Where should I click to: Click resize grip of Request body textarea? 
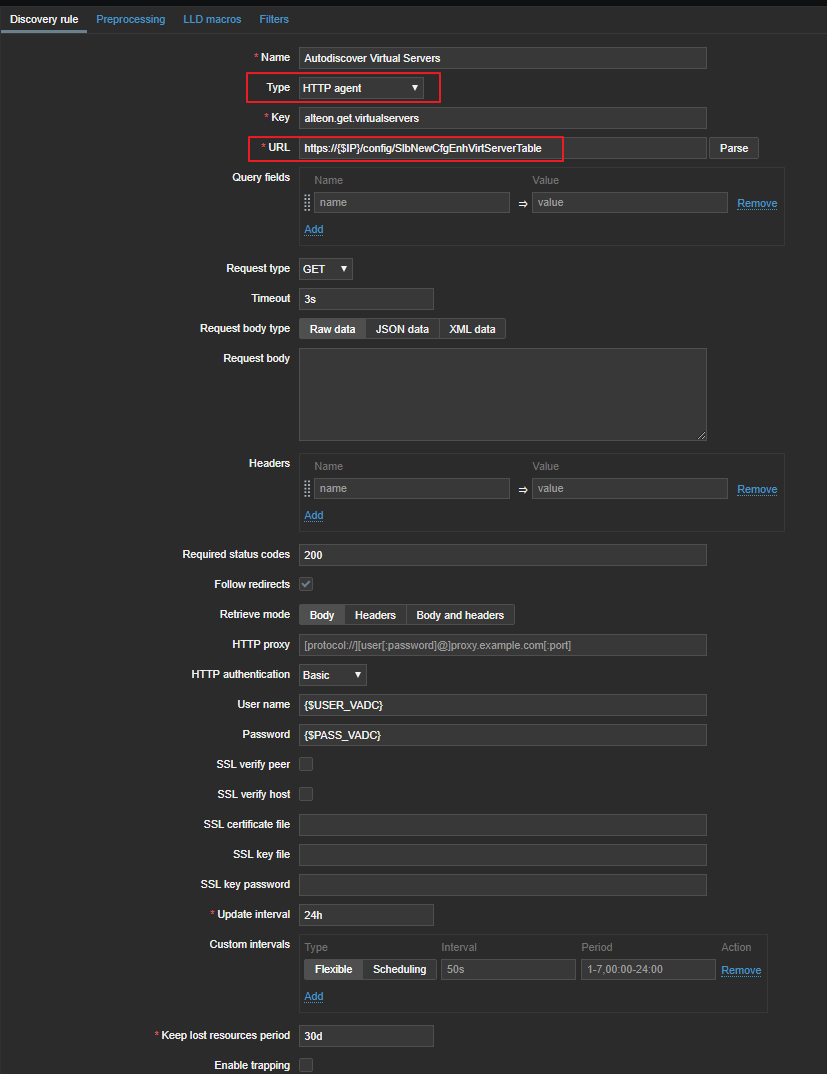(701, 435)
